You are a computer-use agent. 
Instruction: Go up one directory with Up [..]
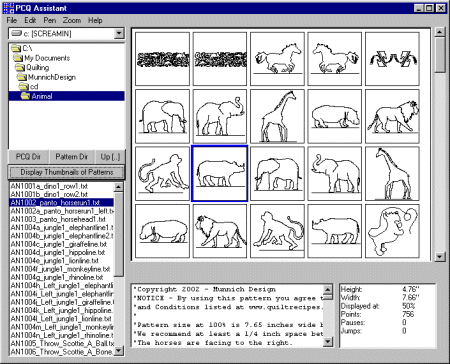coord(110,157)
